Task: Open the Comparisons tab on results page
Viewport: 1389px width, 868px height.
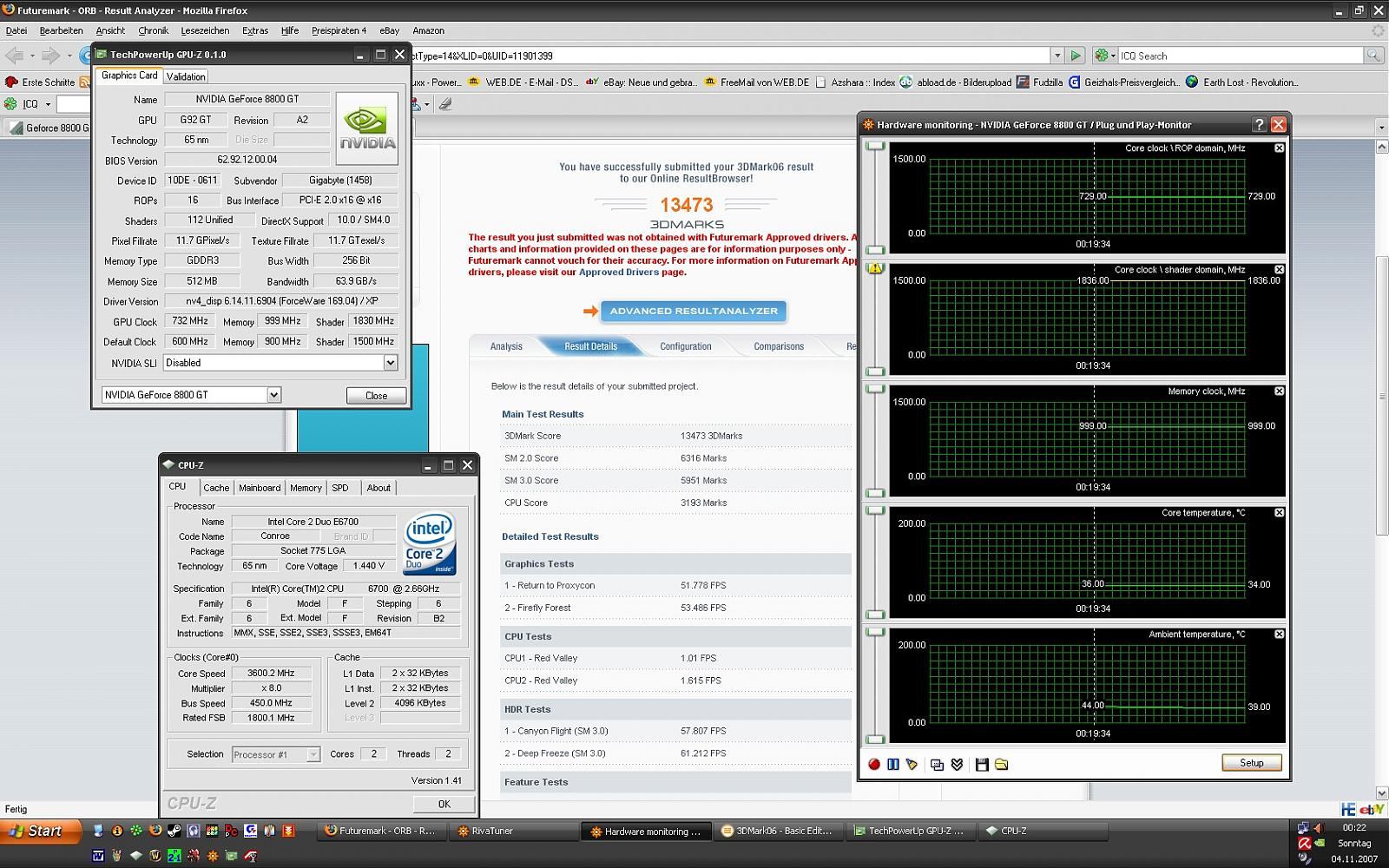Action: 779,346
